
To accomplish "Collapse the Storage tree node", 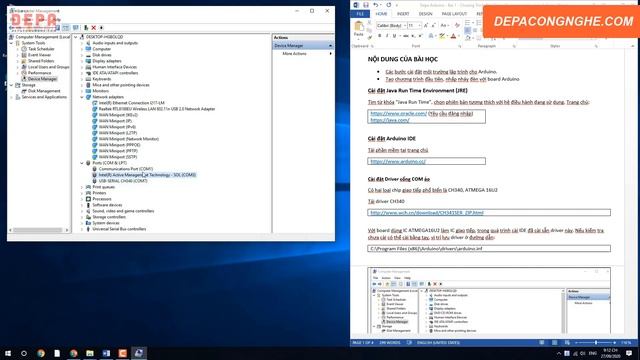I will (x=11, y=85).
